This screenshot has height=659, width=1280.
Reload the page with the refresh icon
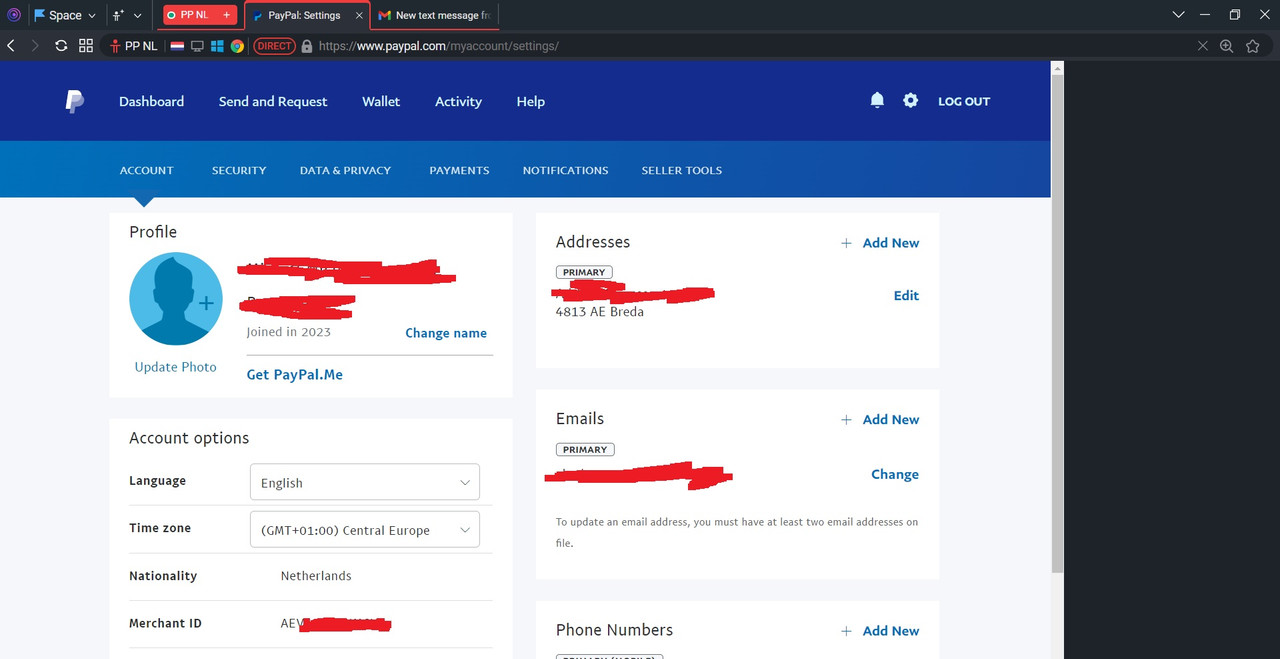coord(61,46)
